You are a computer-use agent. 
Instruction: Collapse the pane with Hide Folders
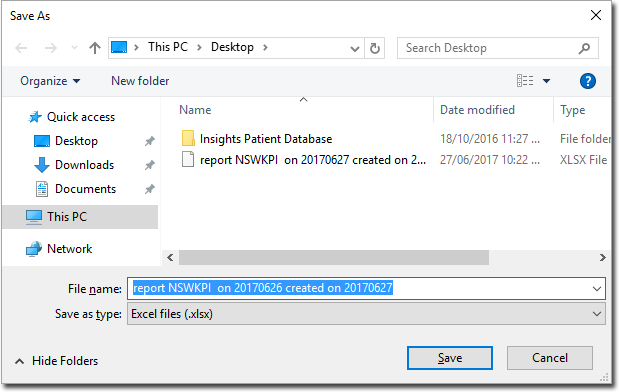tap(56, 361)
